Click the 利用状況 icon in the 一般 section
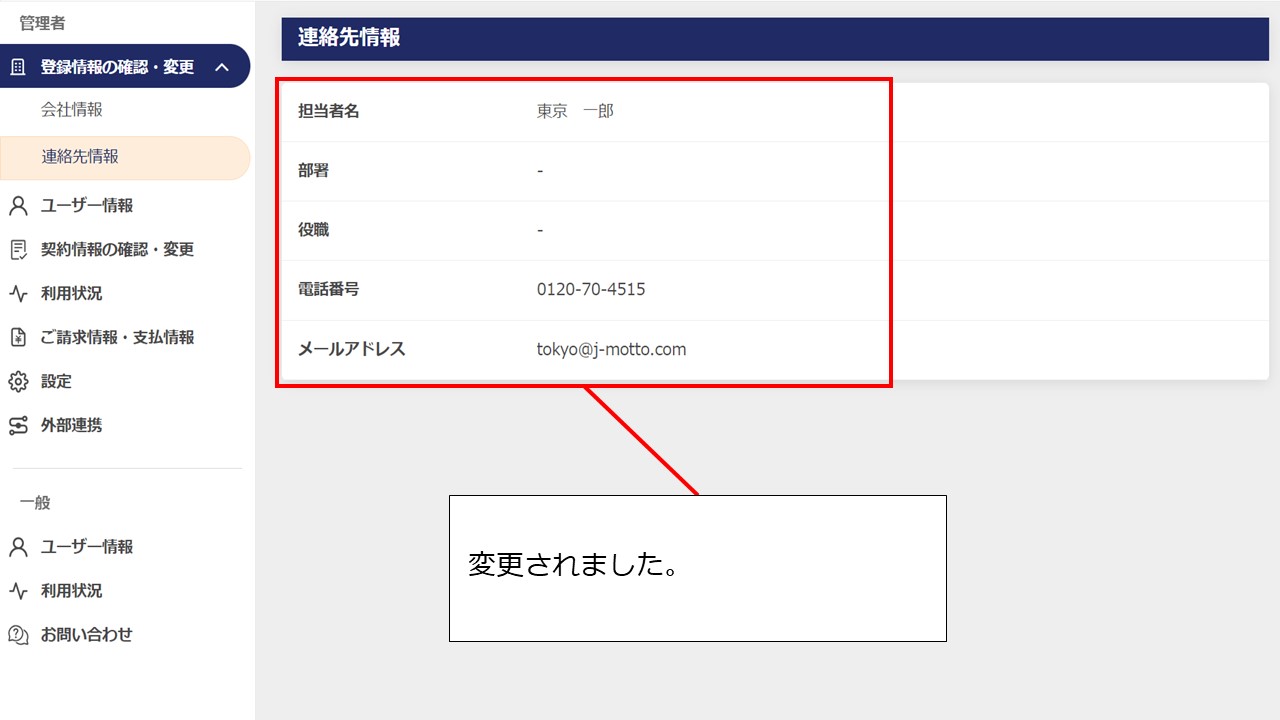Viewport: 1280px width, 720px height. pos(17,590)
